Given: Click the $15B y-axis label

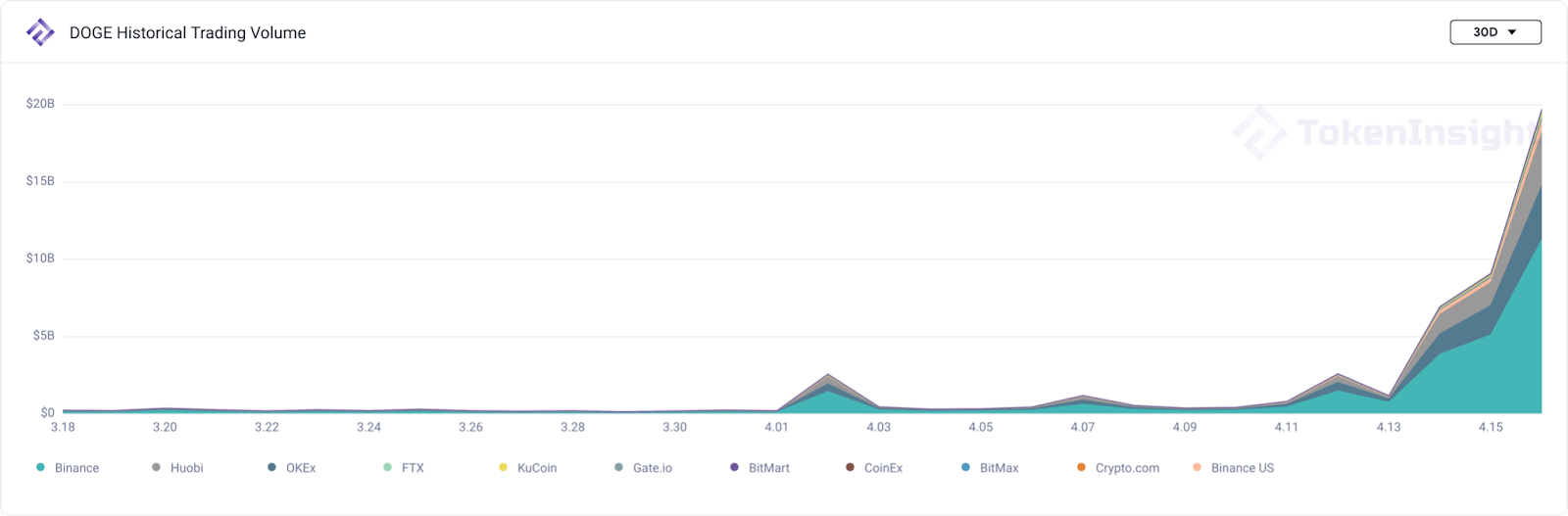Looking at the screenshot, I should 40,181.
